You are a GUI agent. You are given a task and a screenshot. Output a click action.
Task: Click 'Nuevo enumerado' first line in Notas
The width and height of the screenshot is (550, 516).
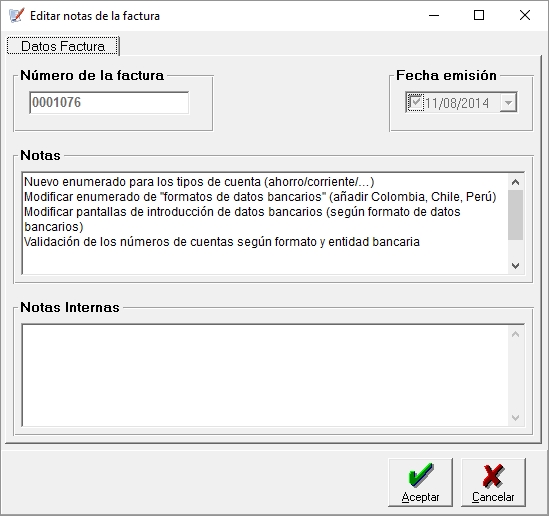pyautogui.click(x=199, y=182)
